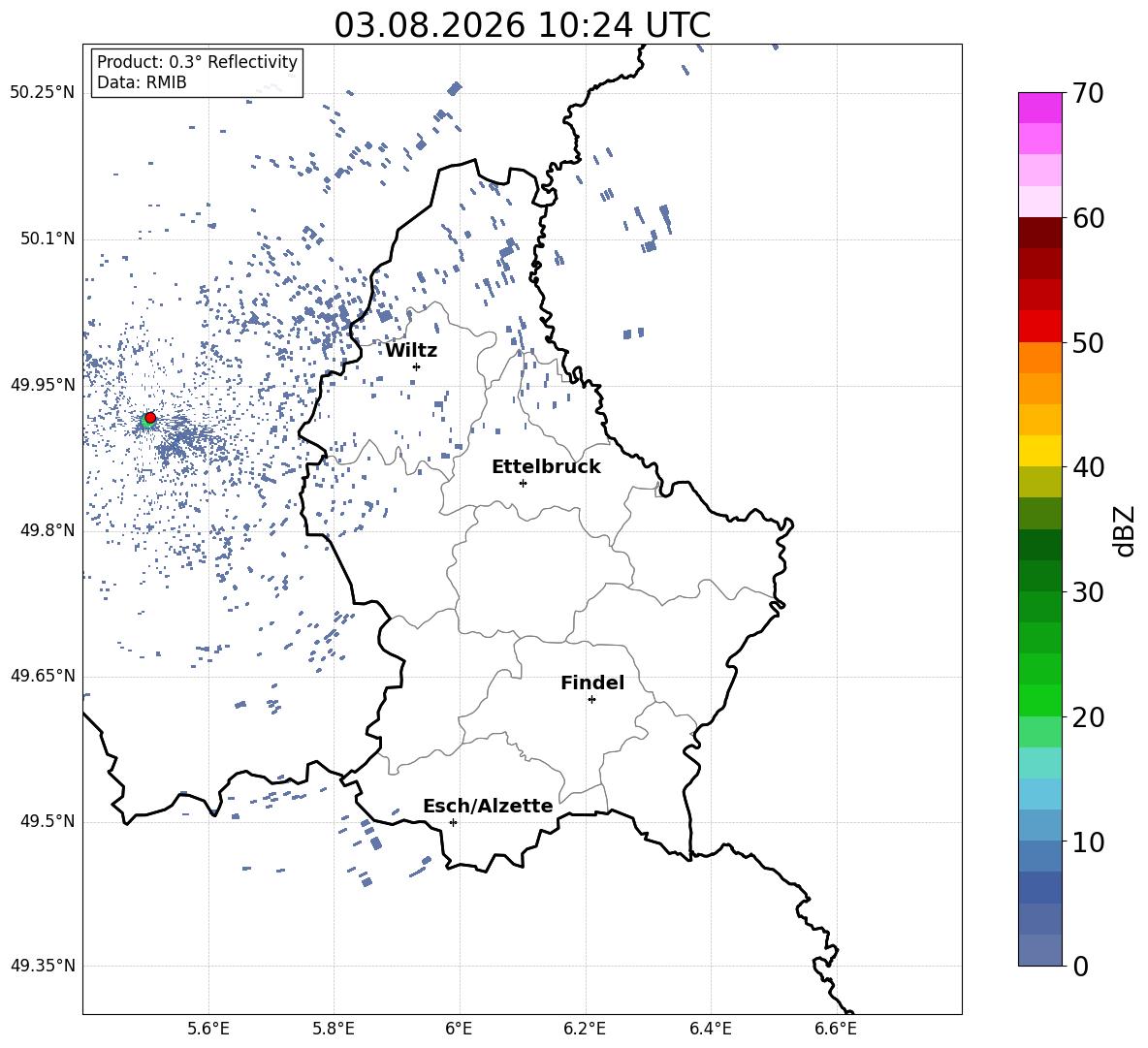Image resolution: width=1148 pixels, height=1048 pixels.
Task: Click the 03.08.2026 10:24 UTC title
Action: point(522,25)
